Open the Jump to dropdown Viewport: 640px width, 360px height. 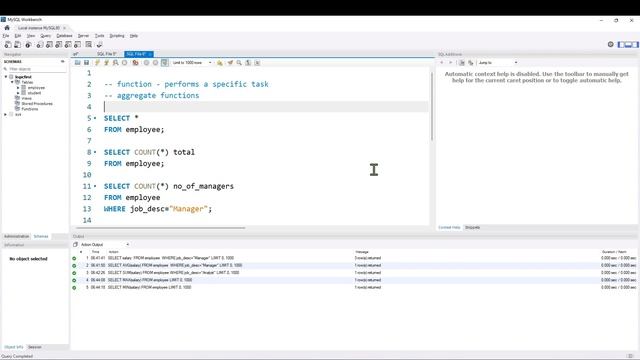pyautogui.click(x=498, y=62)
